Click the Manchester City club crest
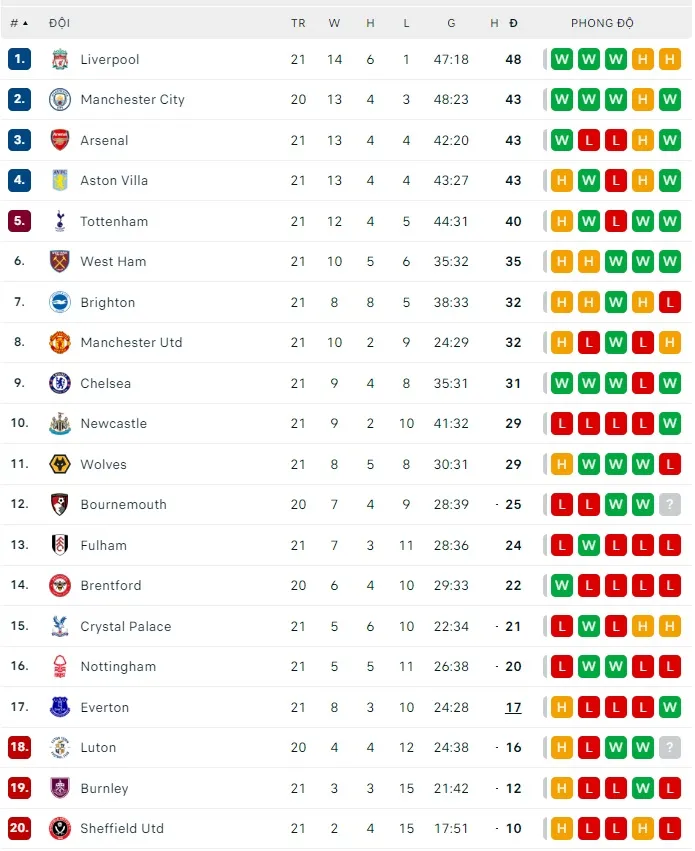The height and width of the screenshot is (851, 695). coord(60,100)
